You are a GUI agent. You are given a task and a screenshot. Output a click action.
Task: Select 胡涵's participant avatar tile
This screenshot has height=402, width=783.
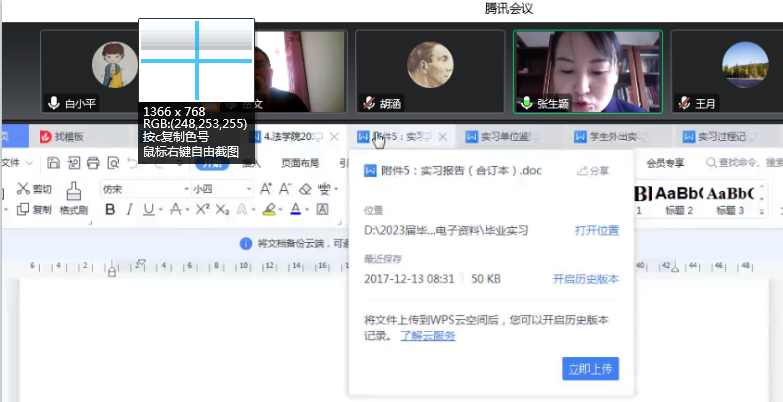[x=430, y=71]
